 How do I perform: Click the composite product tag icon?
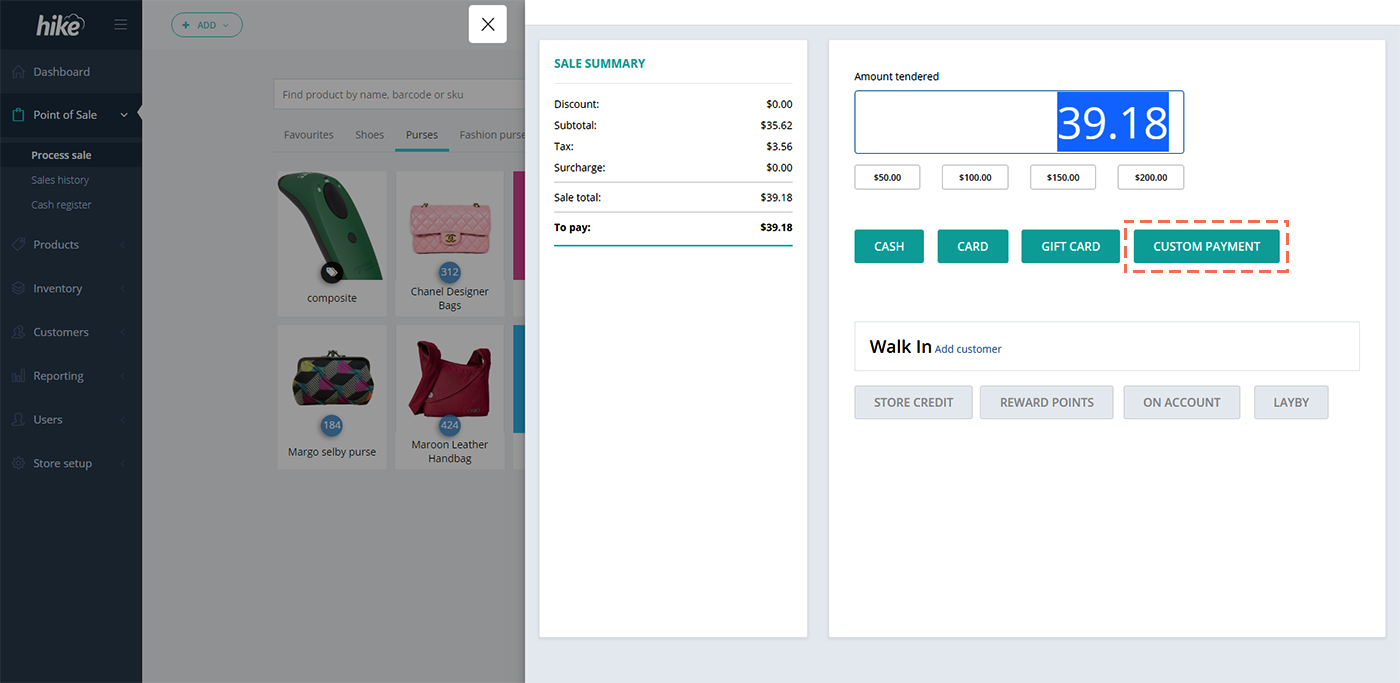pos(332,272)
